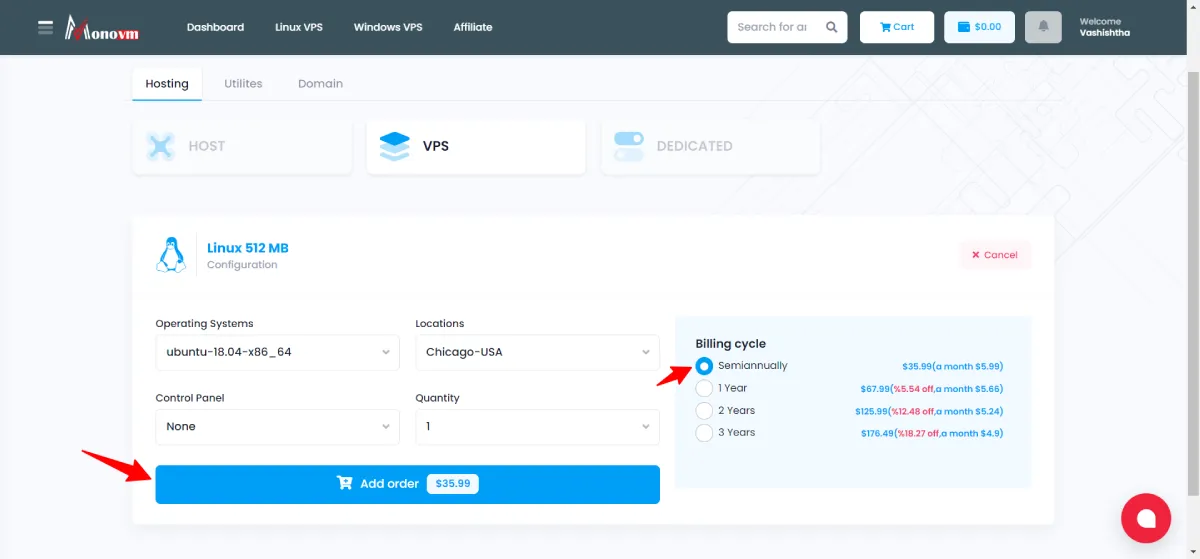This screenshot has width=1200, height=559.
Task: Select the HOST category card
Action: [x=242, y=146]
